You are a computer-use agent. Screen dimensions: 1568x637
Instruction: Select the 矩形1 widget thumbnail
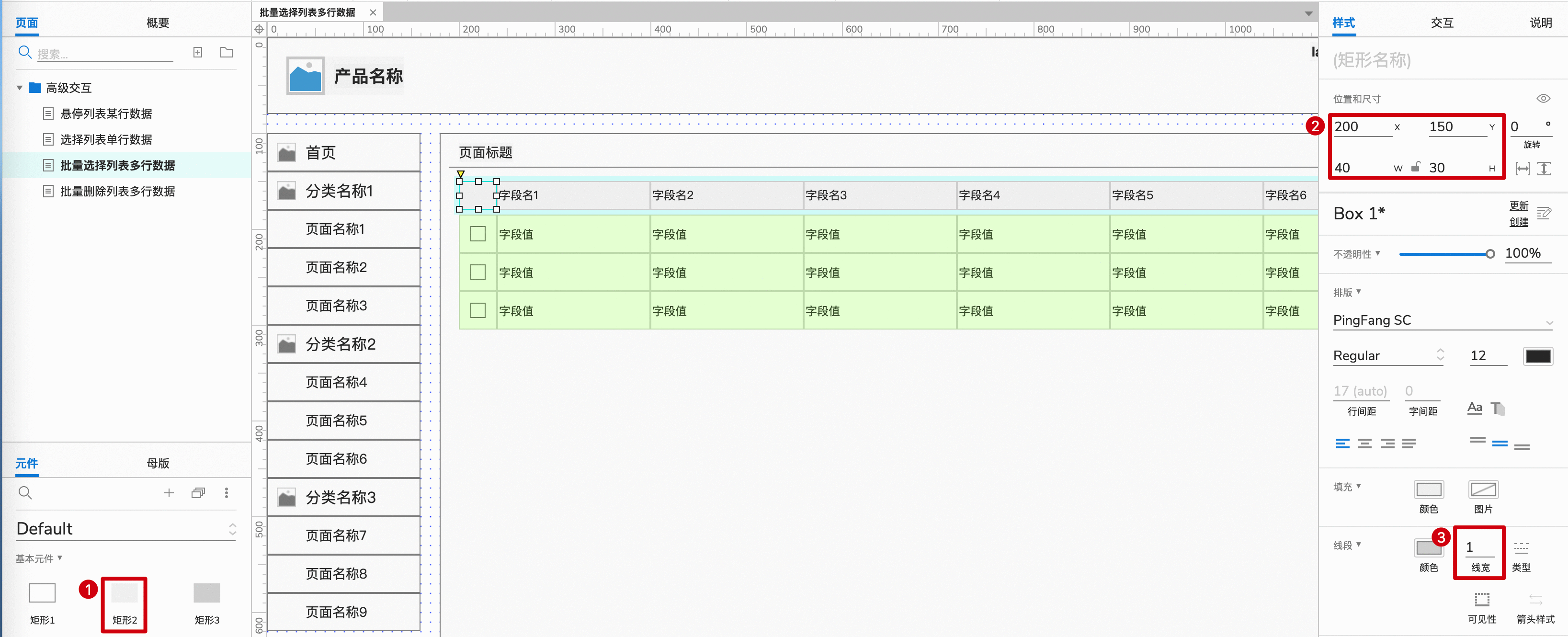click(x=42, y=592)
